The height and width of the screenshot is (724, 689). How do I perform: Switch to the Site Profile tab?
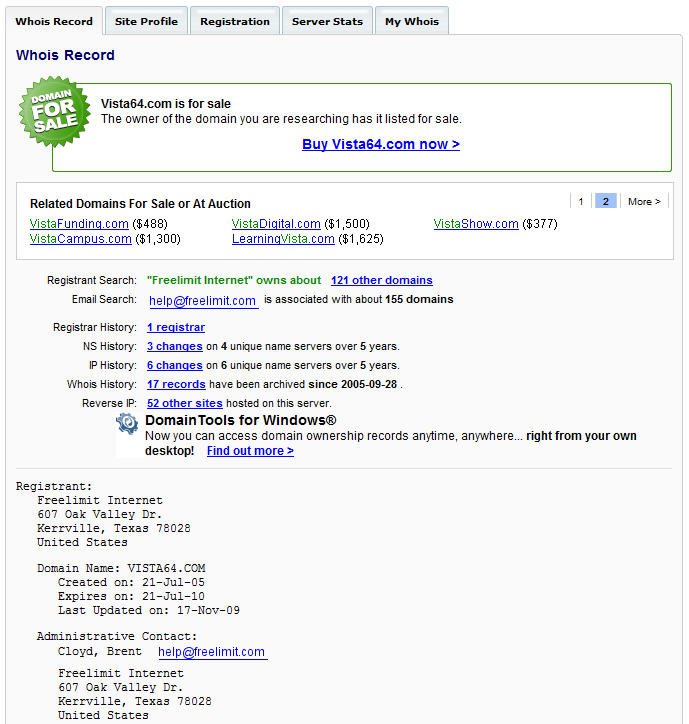click(146, 22)
